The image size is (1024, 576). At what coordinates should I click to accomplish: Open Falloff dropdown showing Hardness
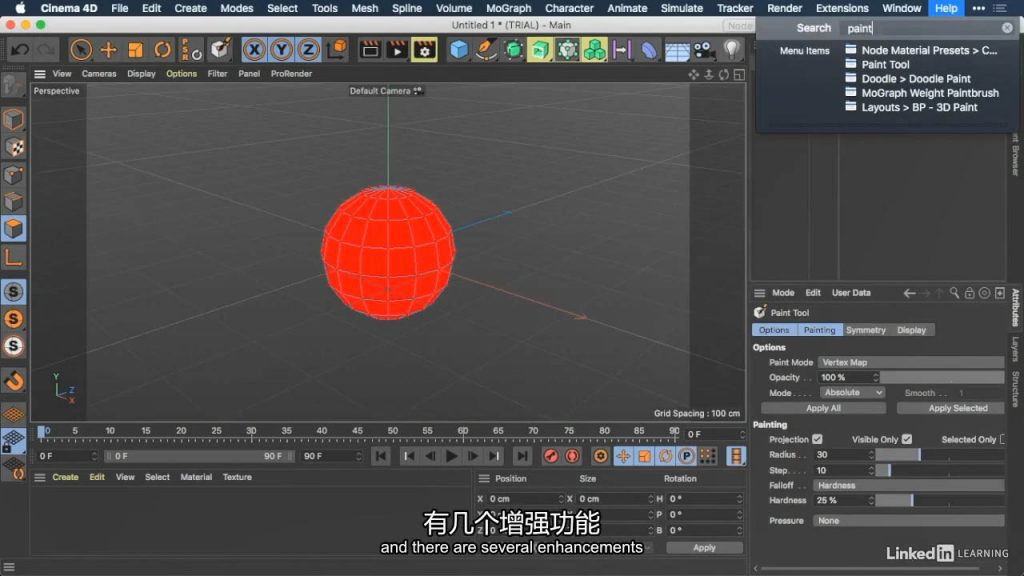click(908, 485)
